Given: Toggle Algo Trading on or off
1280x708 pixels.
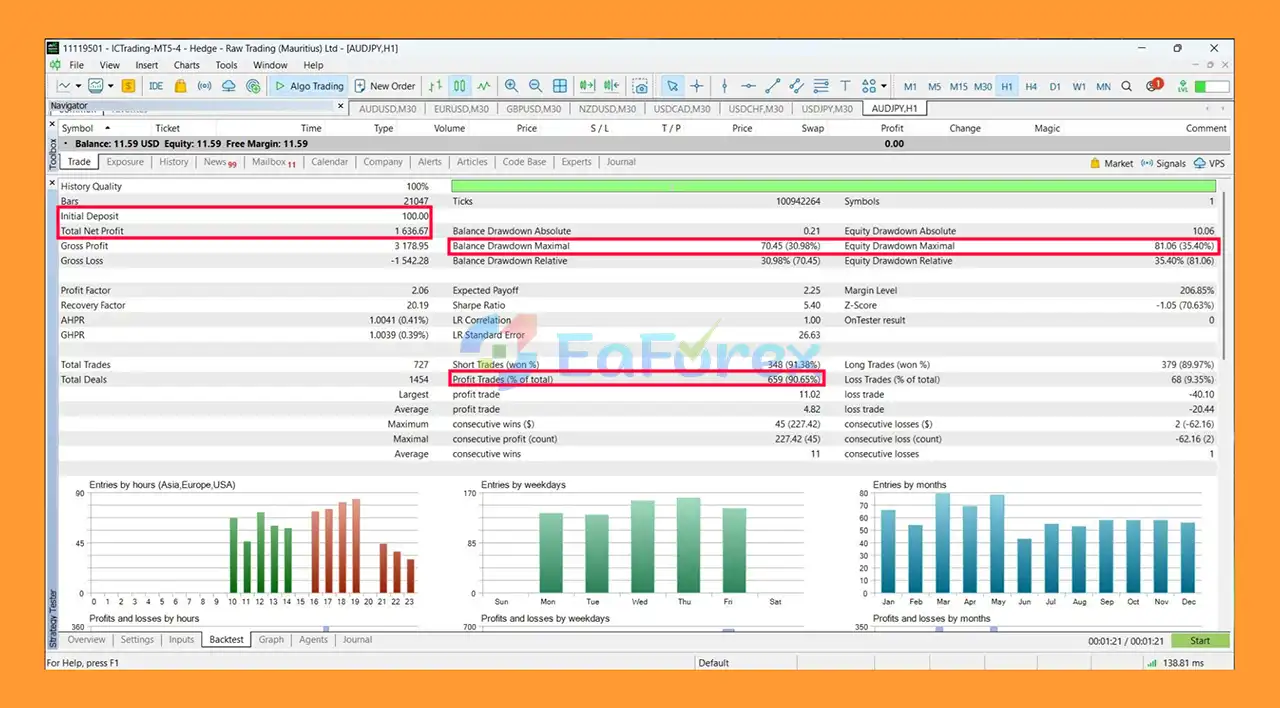Looking at the screenshot, I should pos(308,86).
